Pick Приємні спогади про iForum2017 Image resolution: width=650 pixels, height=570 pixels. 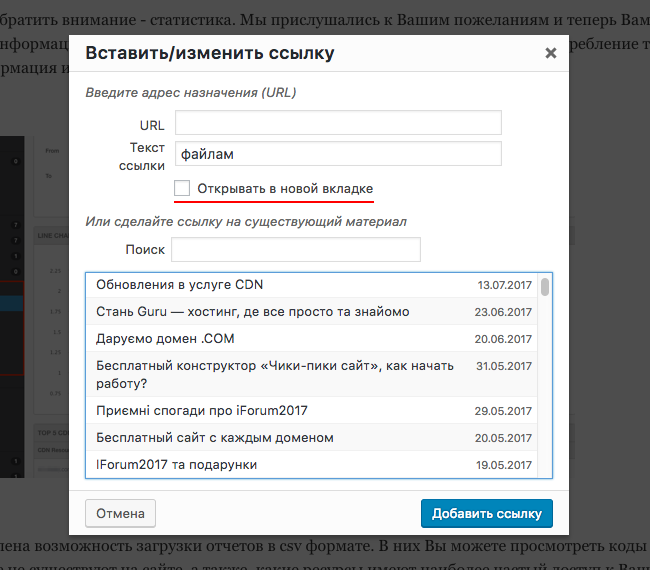(x=201, y=411)
